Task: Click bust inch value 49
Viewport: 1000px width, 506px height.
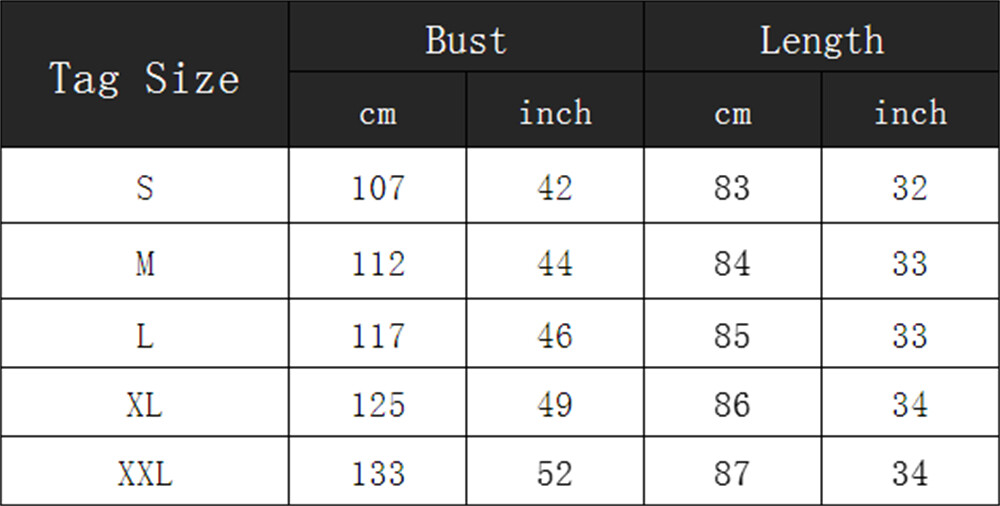Action: pyautogui.click(x=555, y=403)
